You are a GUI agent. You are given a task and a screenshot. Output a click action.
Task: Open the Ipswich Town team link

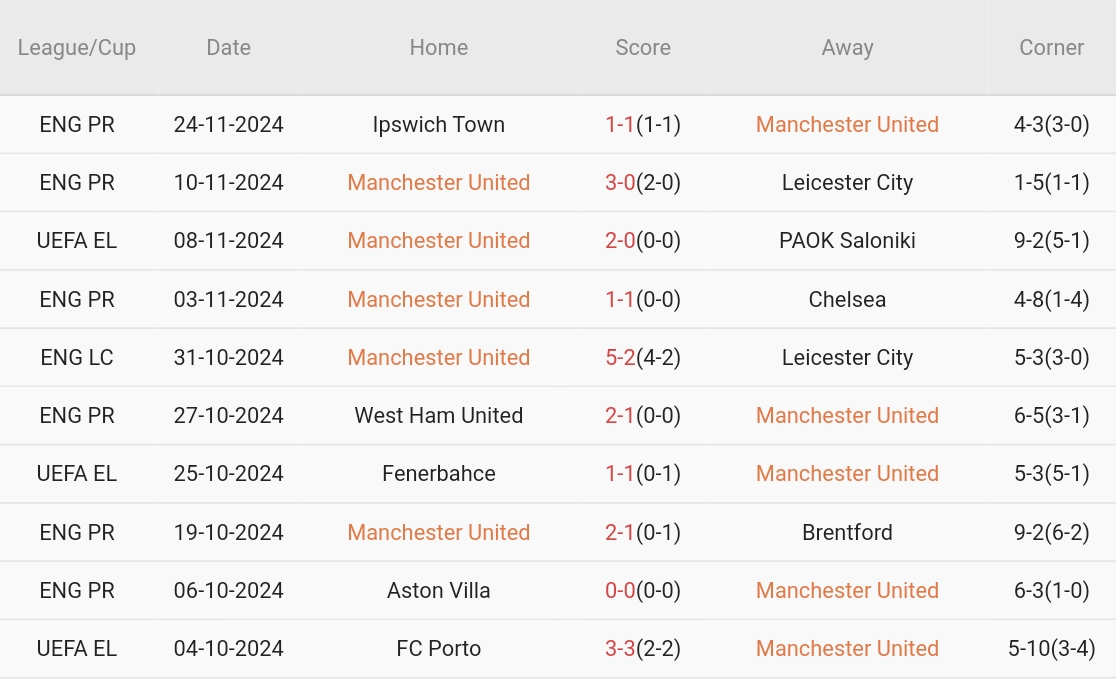click(438, 125)
